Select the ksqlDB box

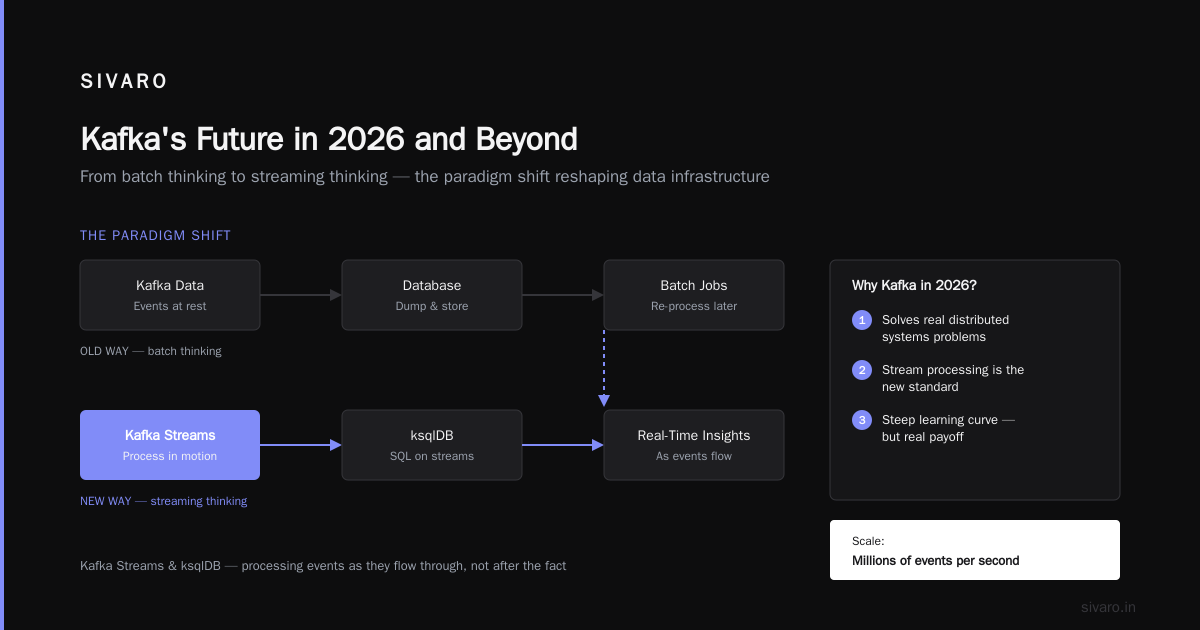tap(432, 445)
